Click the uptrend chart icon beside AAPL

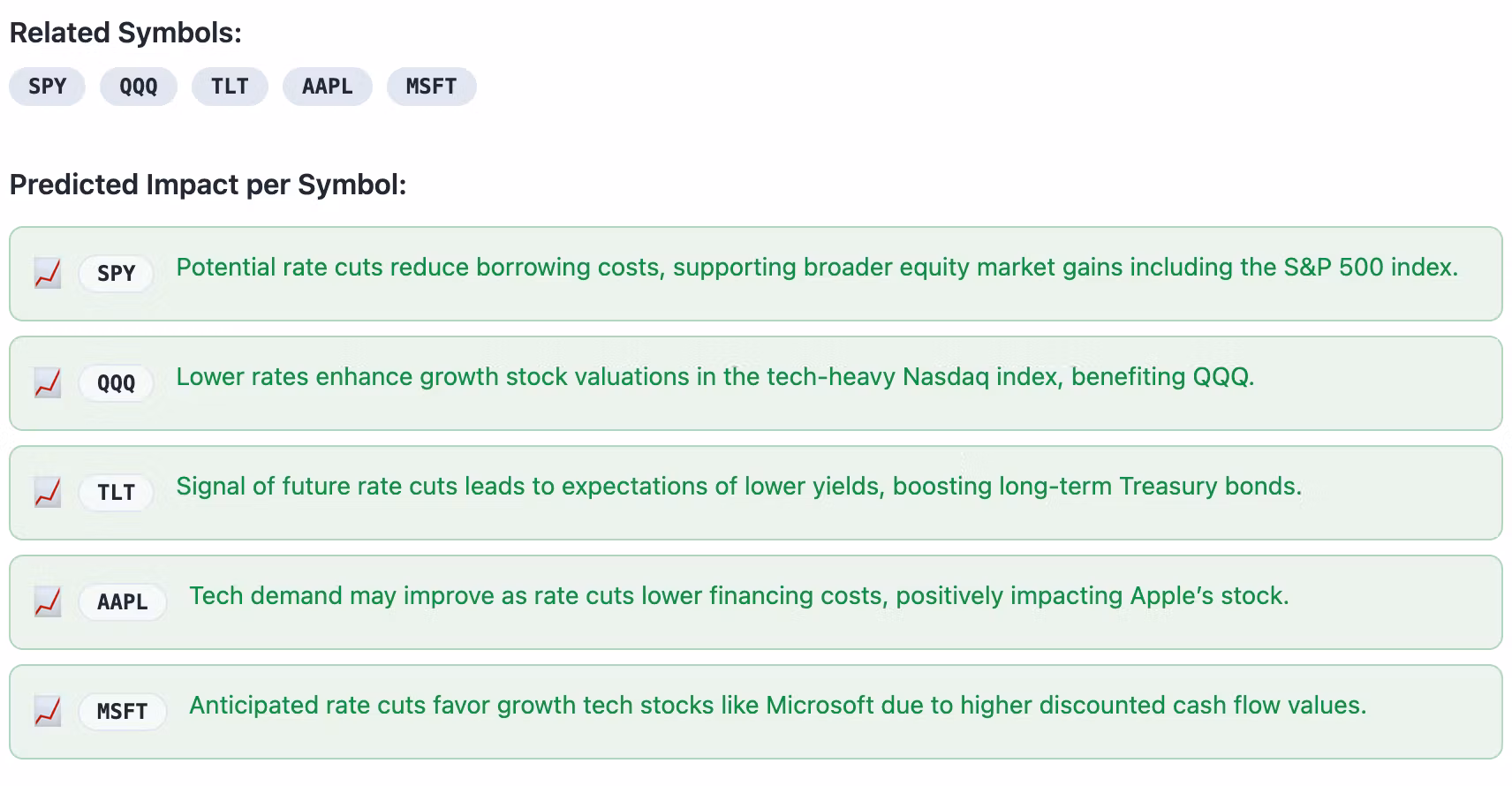(48, 601)
